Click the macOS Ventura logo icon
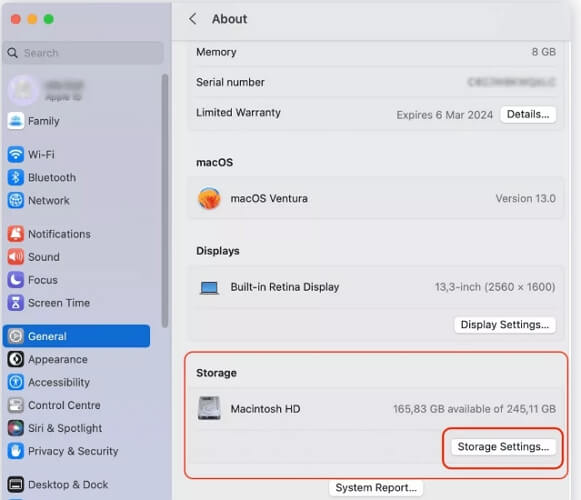This screenshot has width=581, height=500. click(209, 198)
